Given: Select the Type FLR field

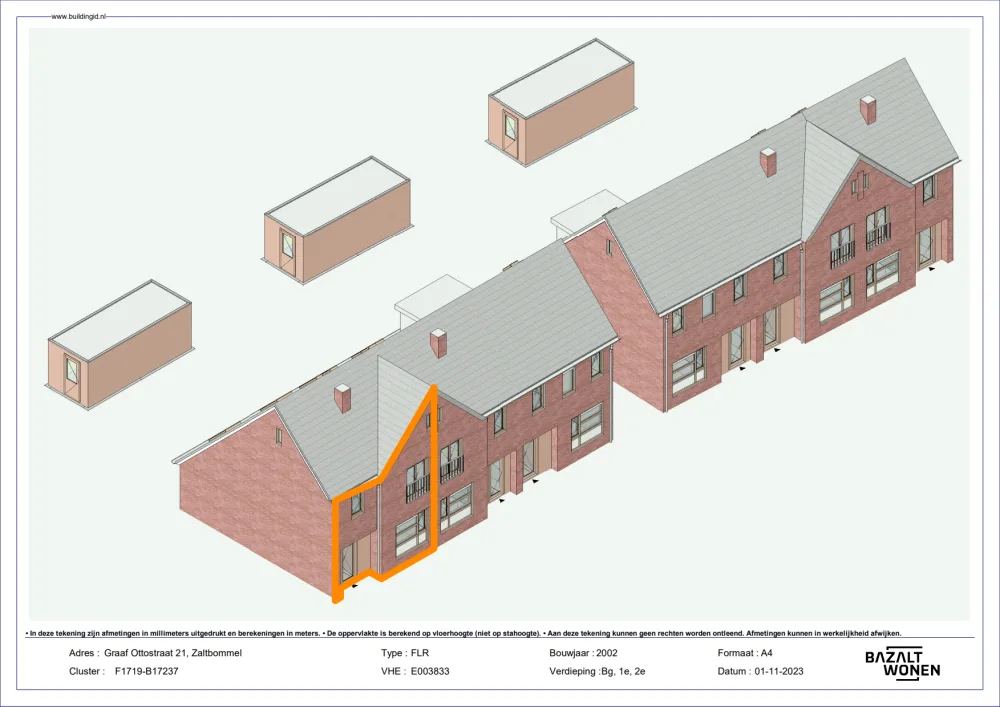Looking at the screenshot, I should (x=405, y=653).
